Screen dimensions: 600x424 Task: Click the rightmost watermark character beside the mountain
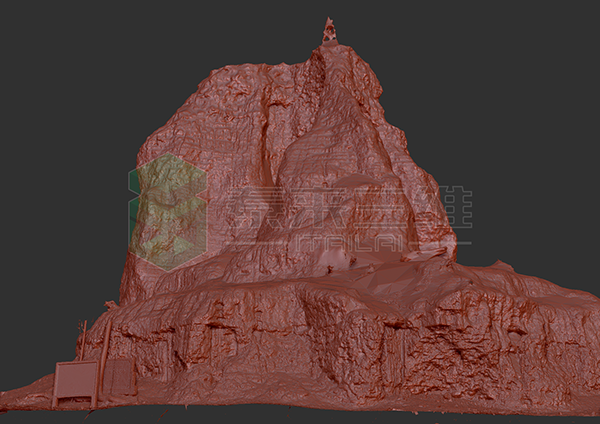455,212
